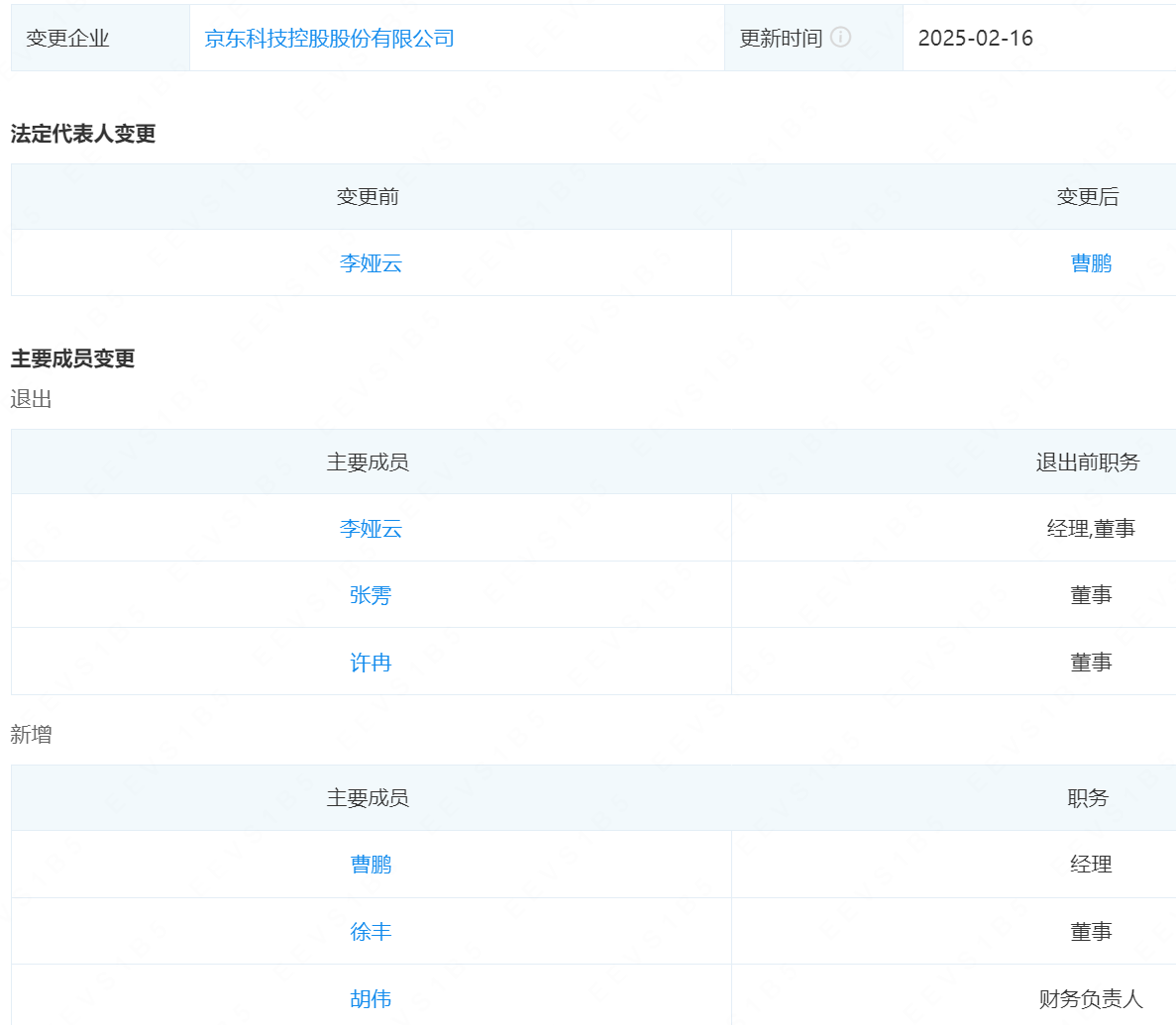Image resolution: width=1176 pixels, height=1025 pixels.
Task: Open the 胡伟 member profile link
Action: click(x=371, y=999)
